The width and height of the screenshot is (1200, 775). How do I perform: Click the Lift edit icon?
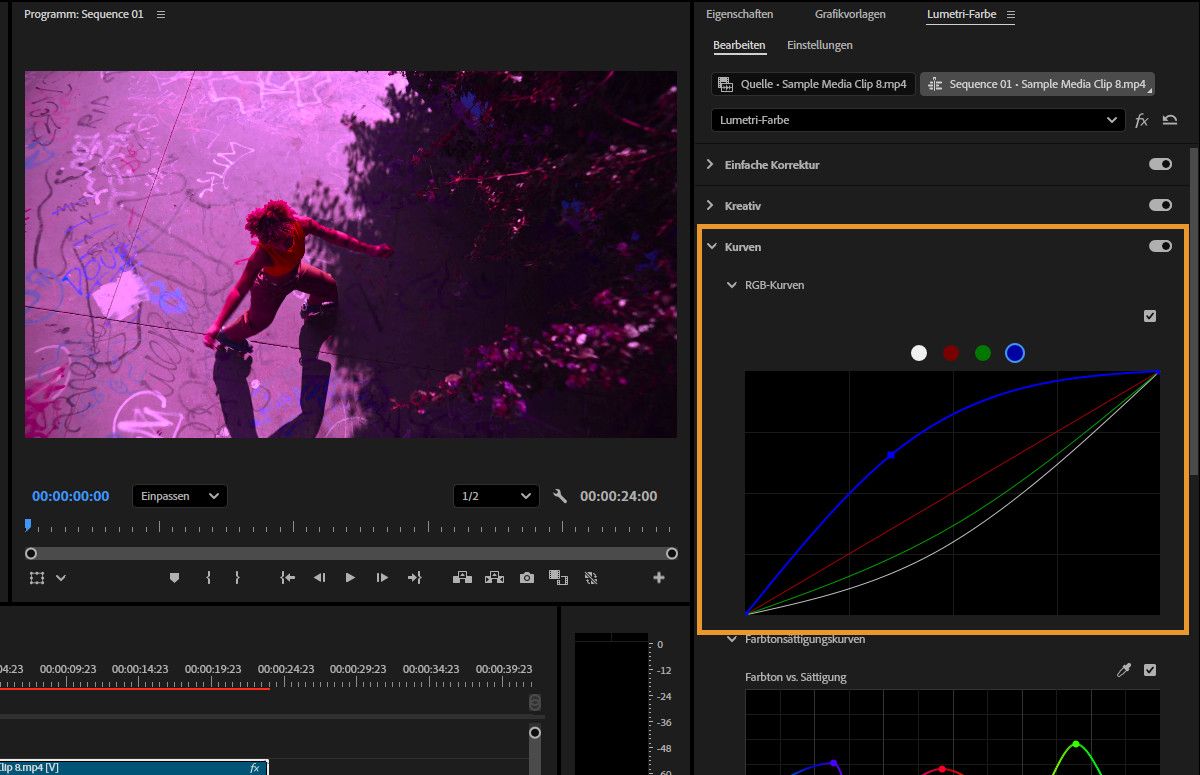[x=462, y=578]
